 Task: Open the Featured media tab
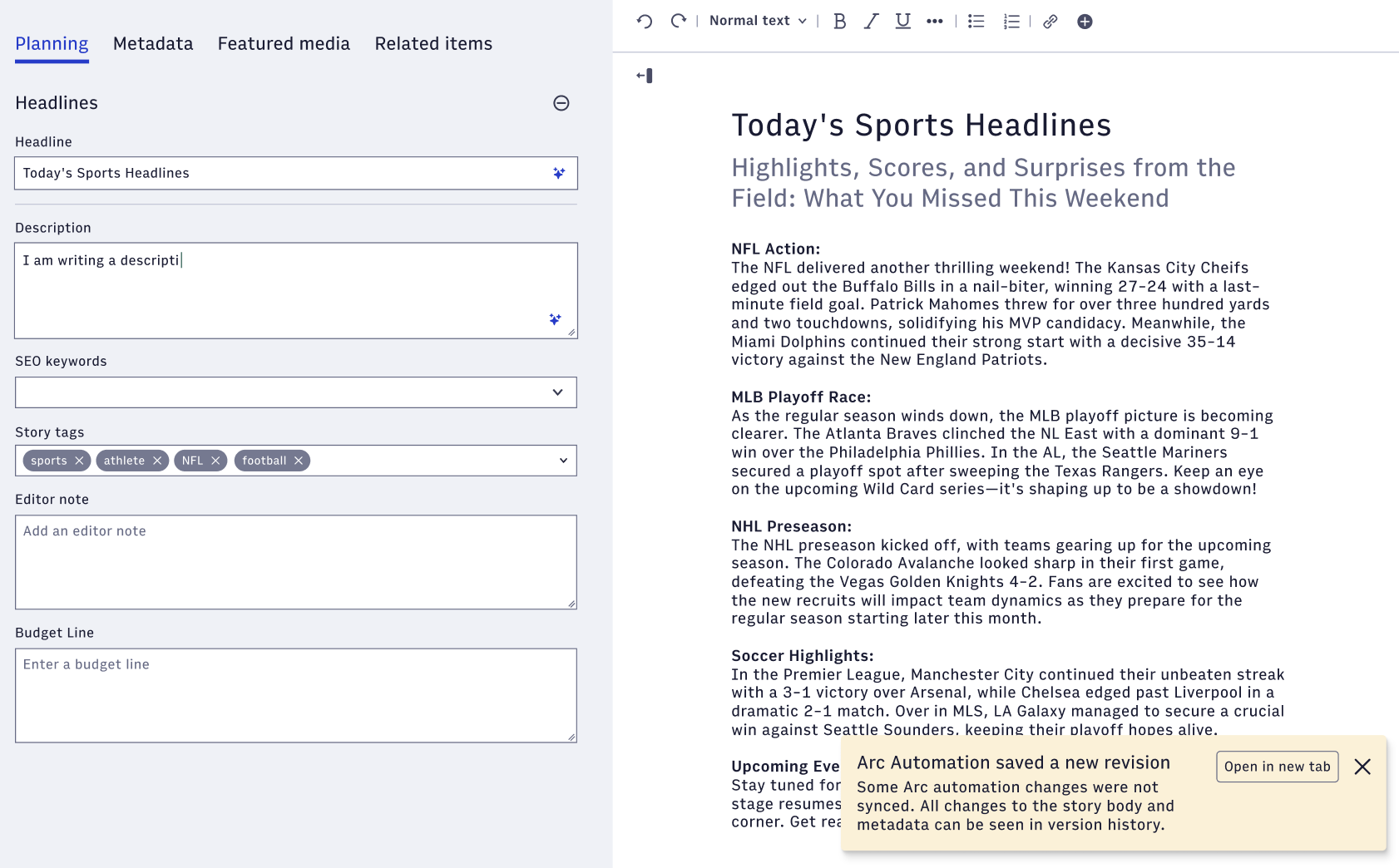[284, 44]
